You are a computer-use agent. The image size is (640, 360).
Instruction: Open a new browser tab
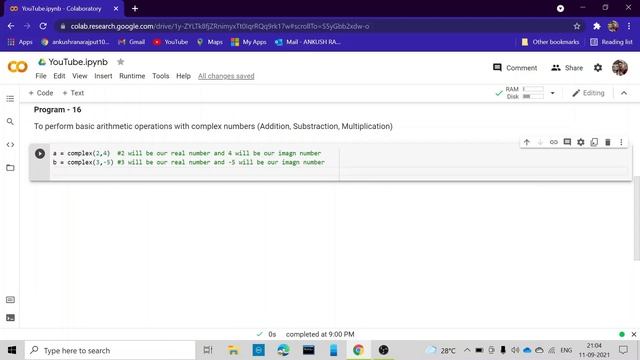pyautogui.click(x=135, y=8)
